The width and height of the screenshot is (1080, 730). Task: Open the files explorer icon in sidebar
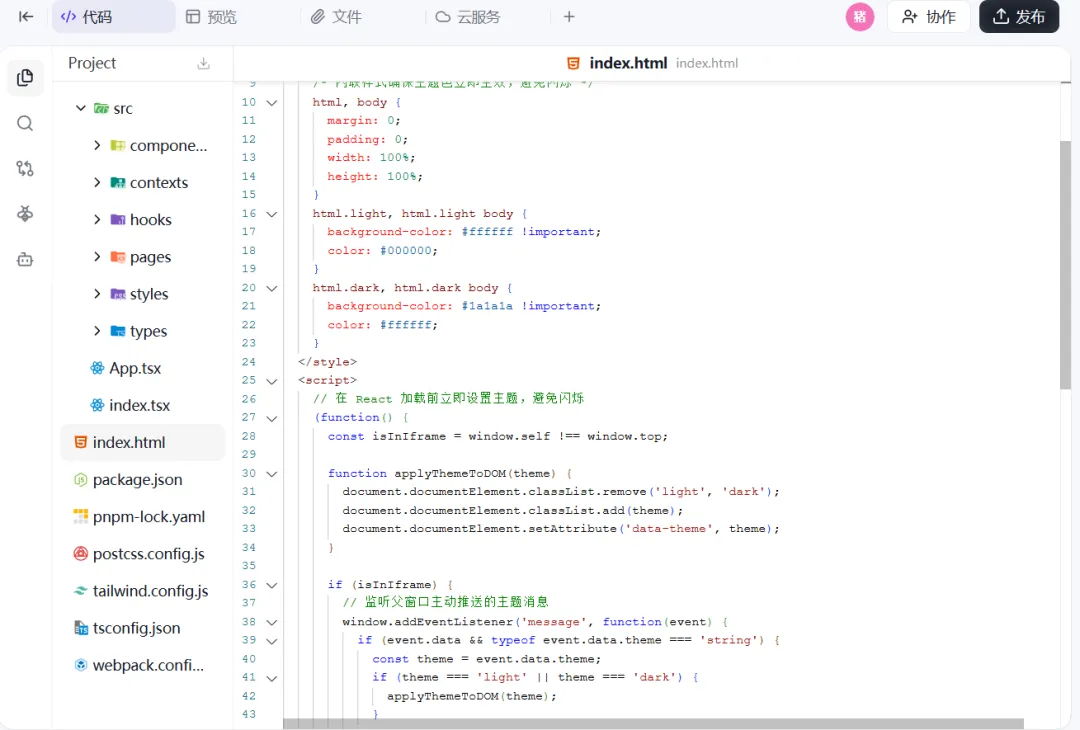pyautogui.click(x=25, y=78)
